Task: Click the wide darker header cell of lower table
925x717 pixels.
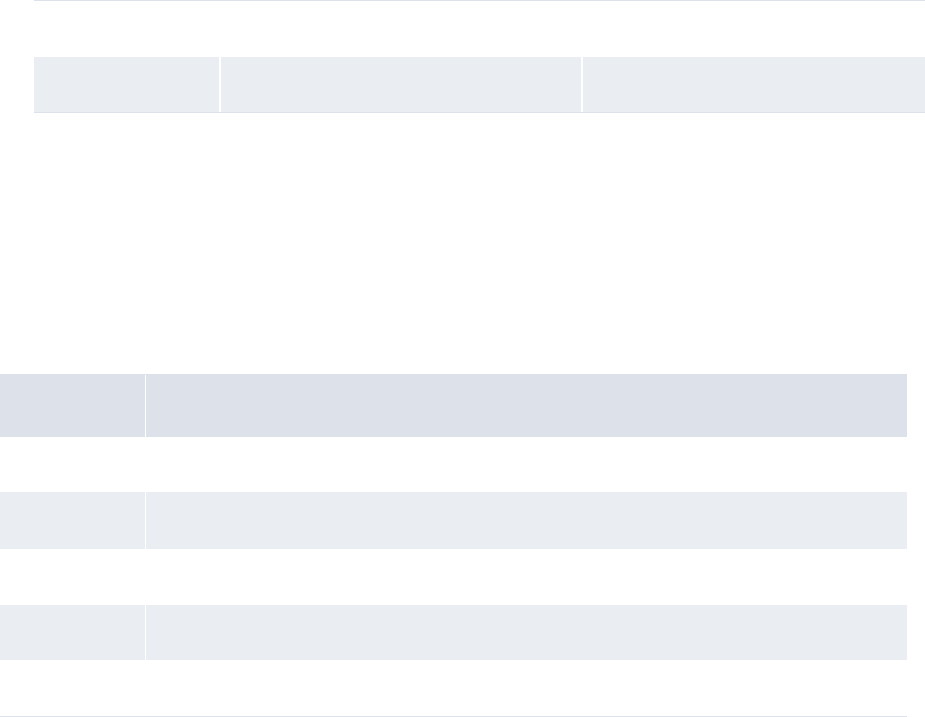Action: pyautogui.click(x=526, y=405)
